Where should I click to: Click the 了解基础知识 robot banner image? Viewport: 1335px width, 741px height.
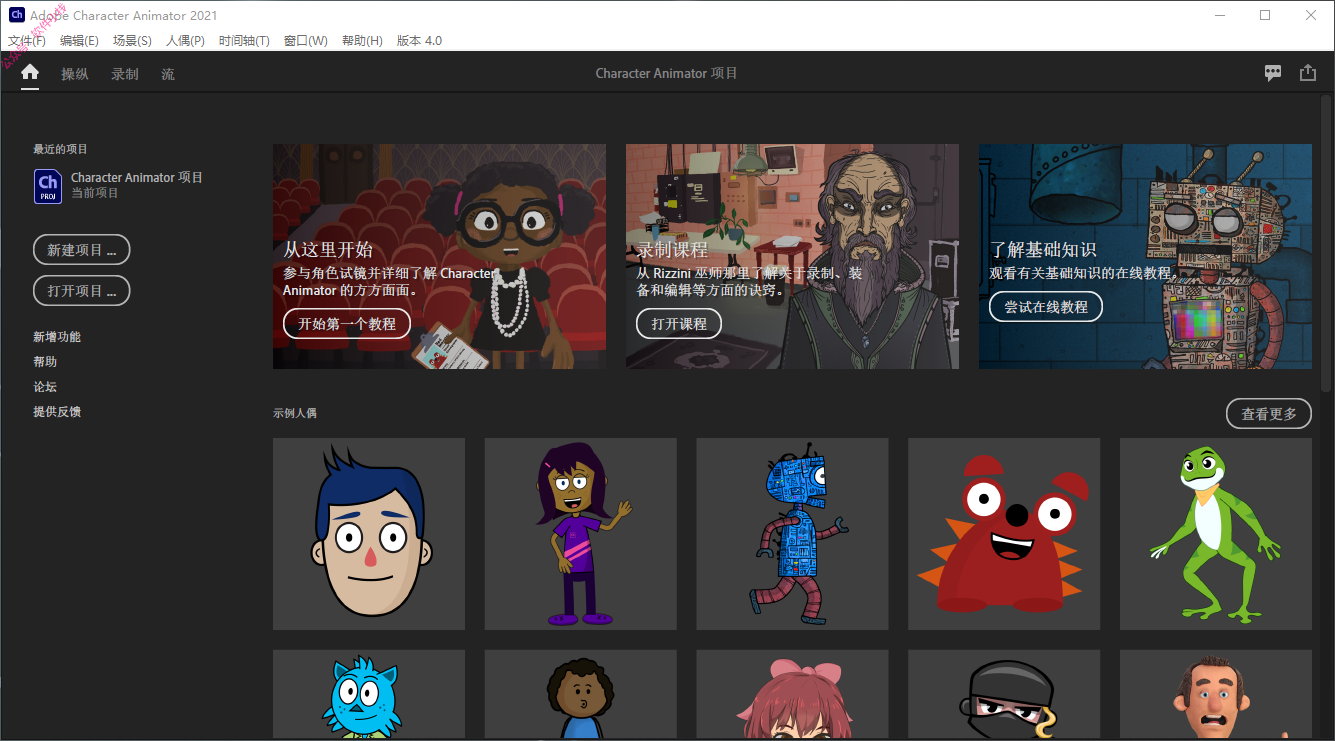coord(1145,256)
